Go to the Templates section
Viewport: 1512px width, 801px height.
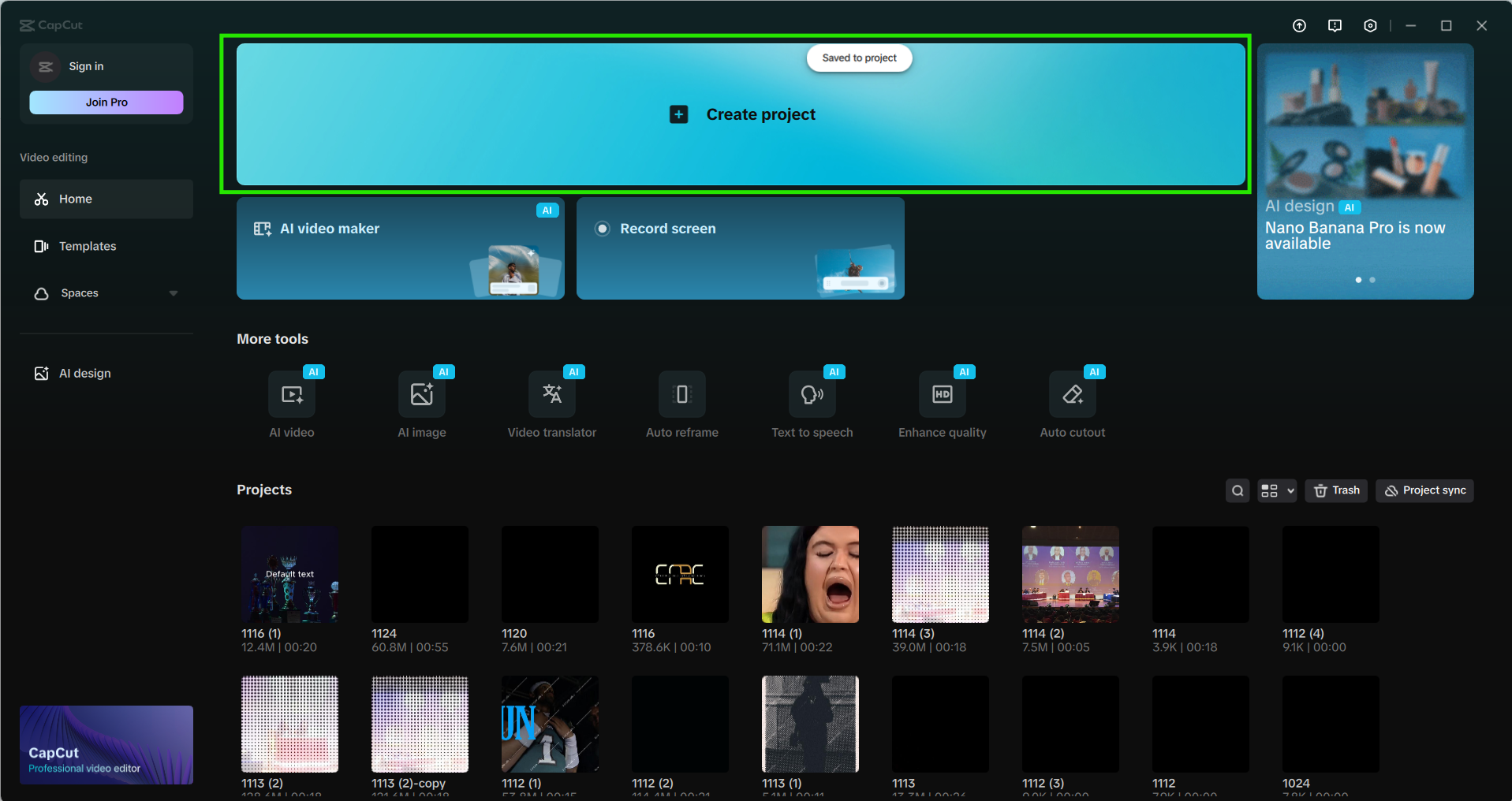click(x=88, y=246)
